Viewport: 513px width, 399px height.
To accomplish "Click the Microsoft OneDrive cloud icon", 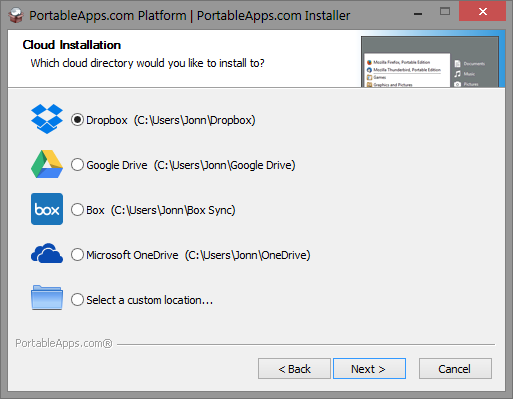I will pyautogui.click(x=47, y=253).
